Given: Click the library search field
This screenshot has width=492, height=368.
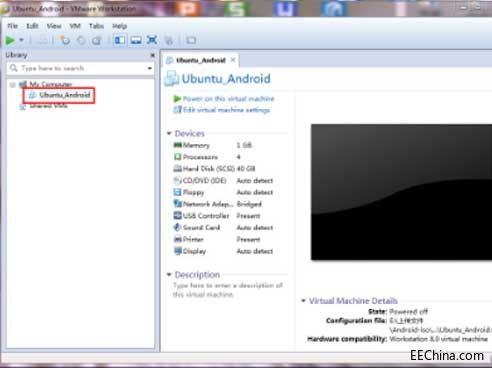Looking at the screenshot, I should point(78,68).
